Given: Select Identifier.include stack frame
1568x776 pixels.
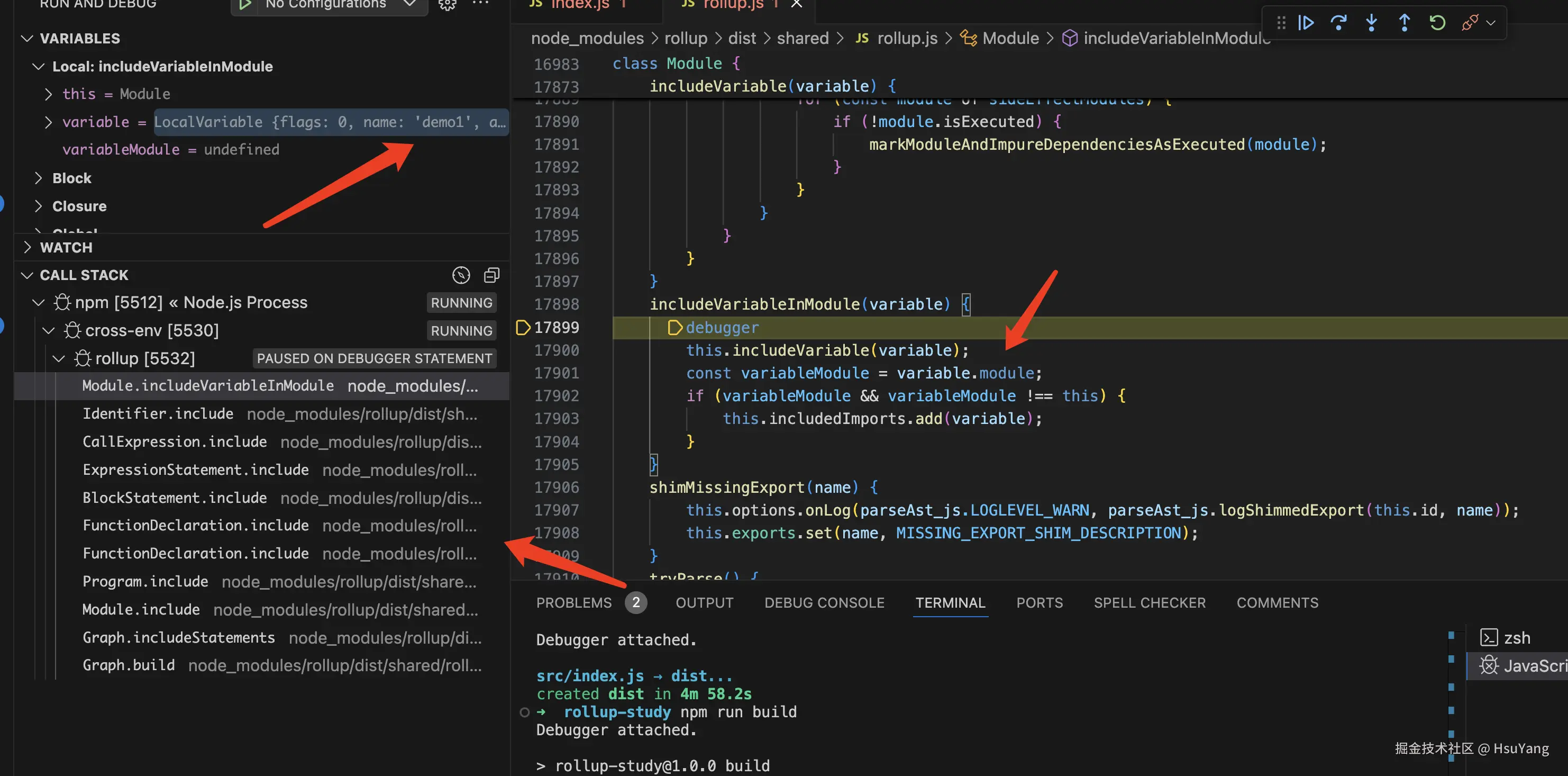Looking at the screenshot, I should pos(158,414).
